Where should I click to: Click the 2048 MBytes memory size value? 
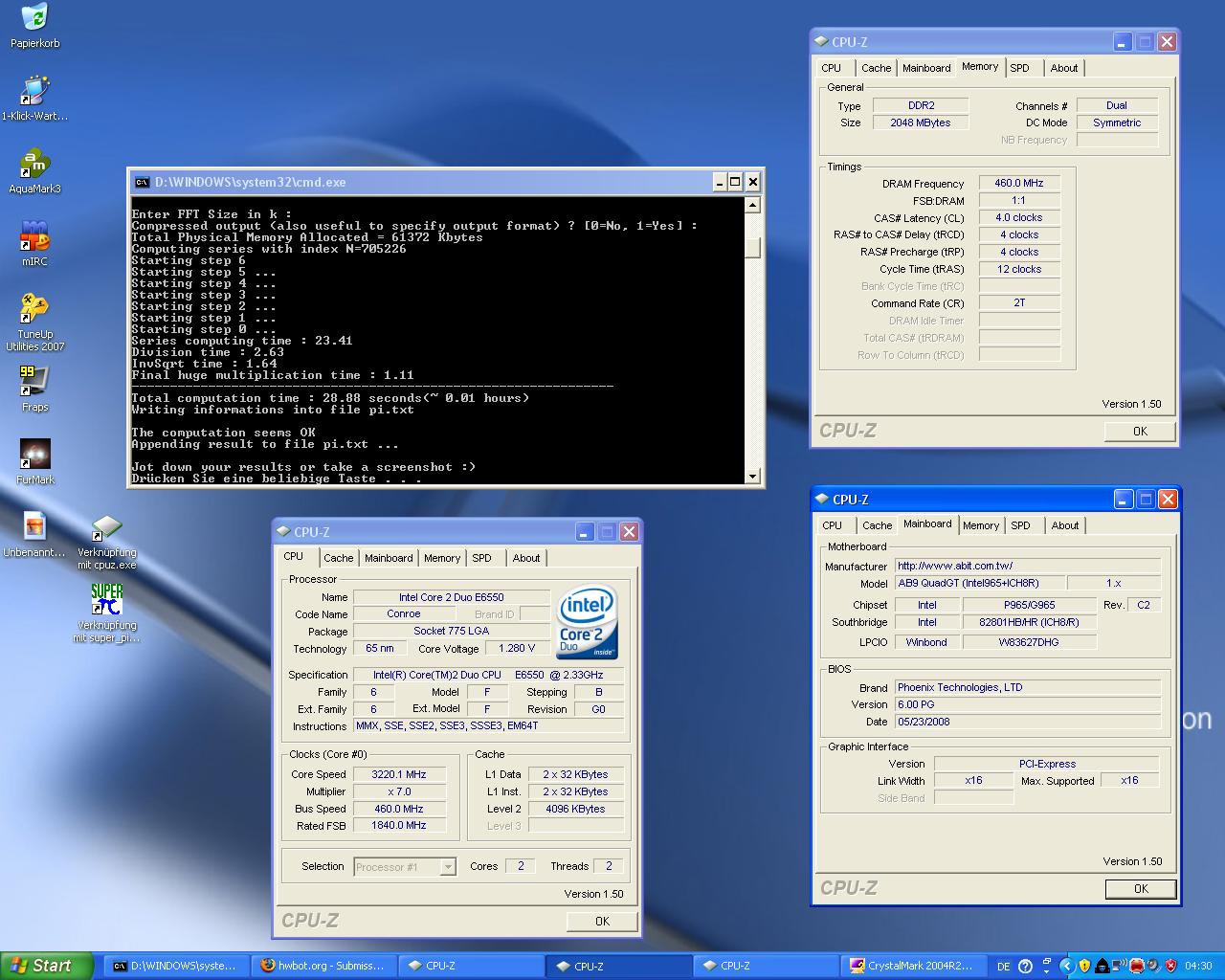click(921, 122)
